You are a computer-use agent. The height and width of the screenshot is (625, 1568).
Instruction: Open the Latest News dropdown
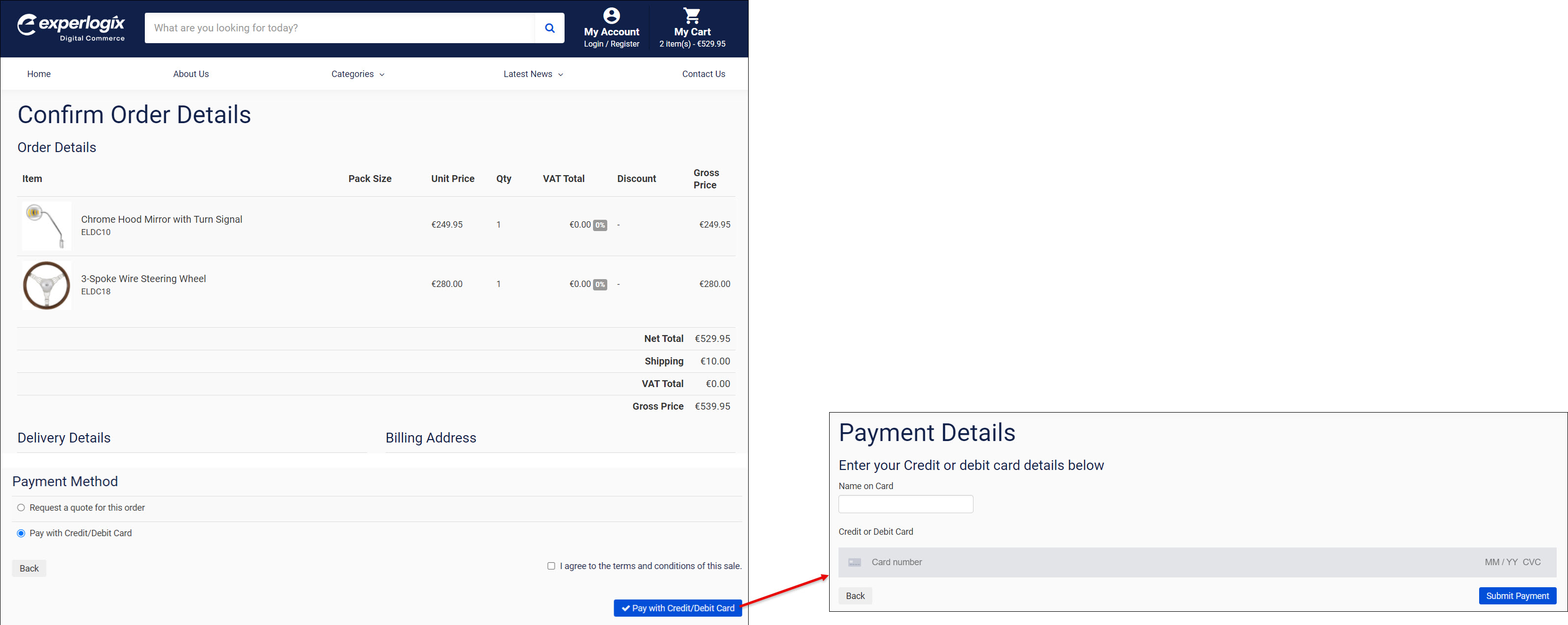(532, 74)
